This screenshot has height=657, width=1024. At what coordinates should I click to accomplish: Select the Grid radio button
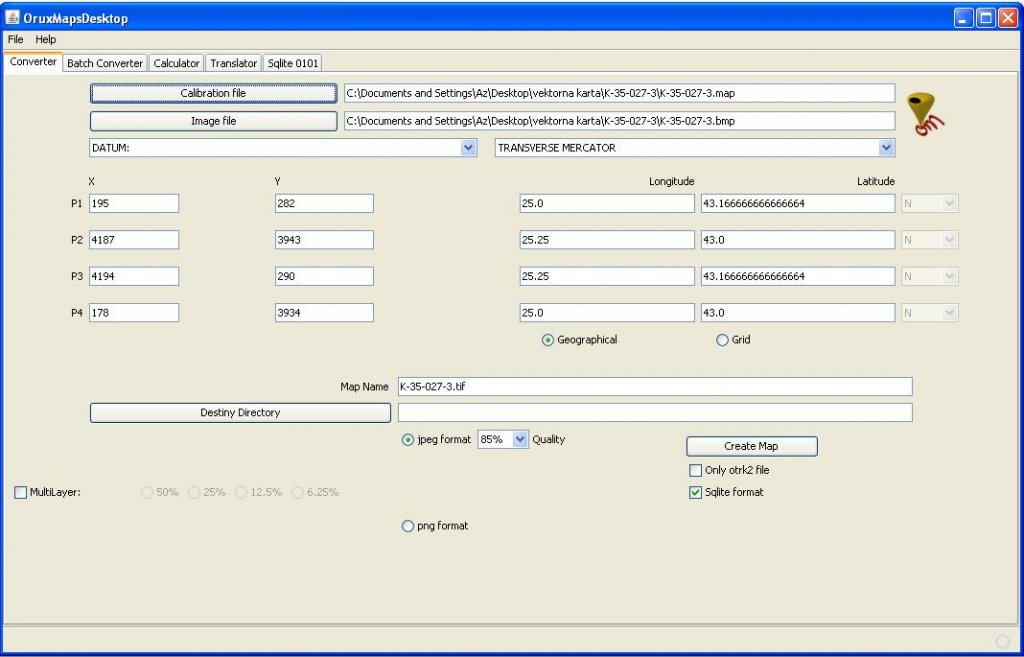(723, 340)
